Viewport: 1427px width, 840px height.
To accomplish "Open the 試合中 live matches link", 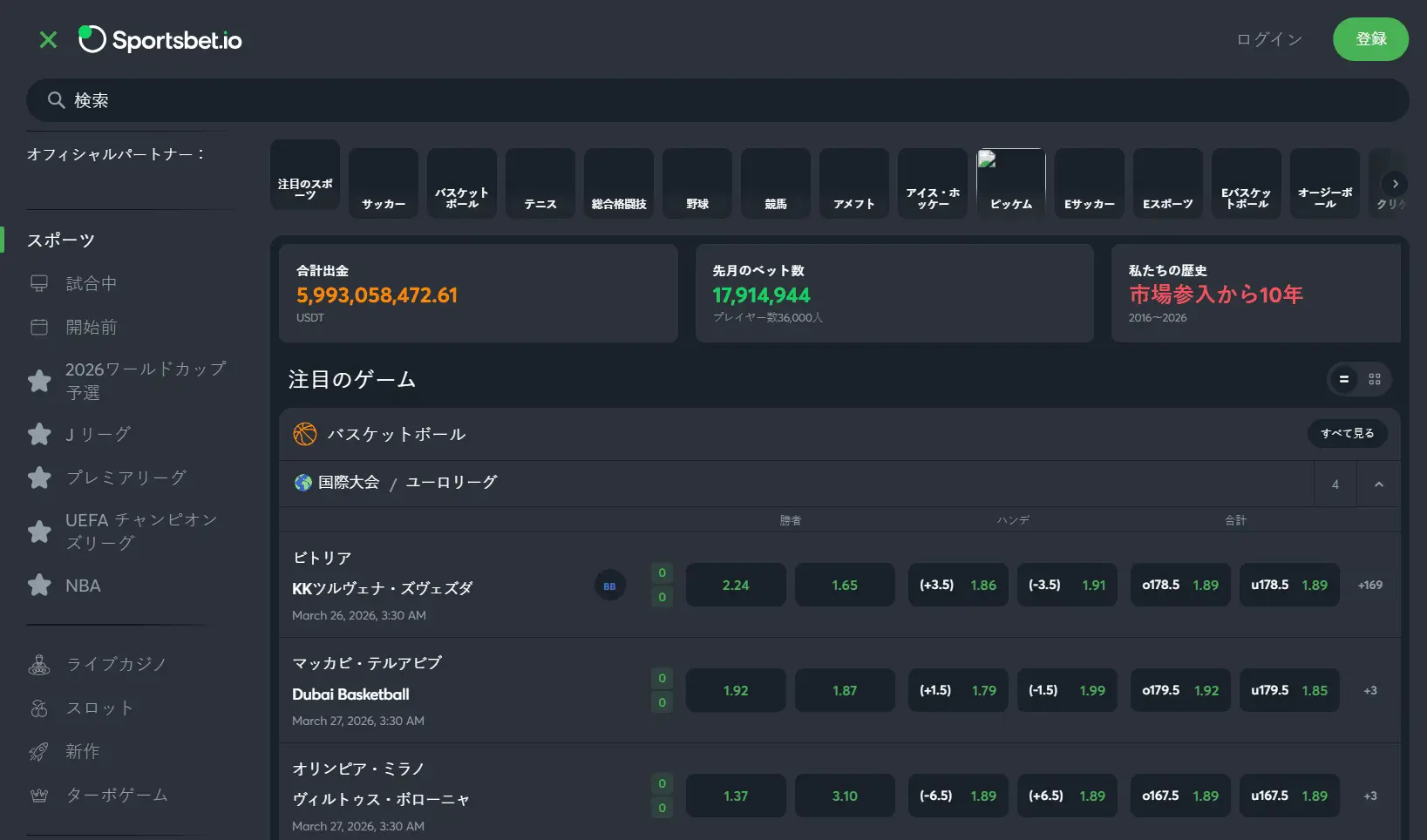I will click(x=92, y=283).
